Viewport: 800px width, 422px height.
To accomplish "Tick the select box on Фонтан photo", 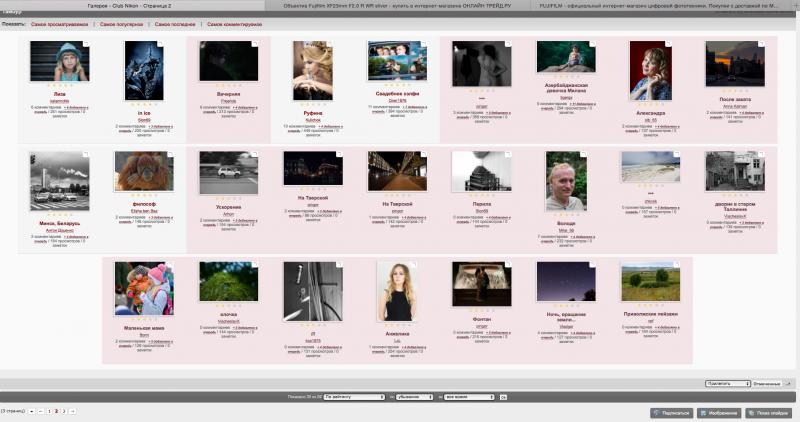I will pyautogui.click(x=508, y=265).
